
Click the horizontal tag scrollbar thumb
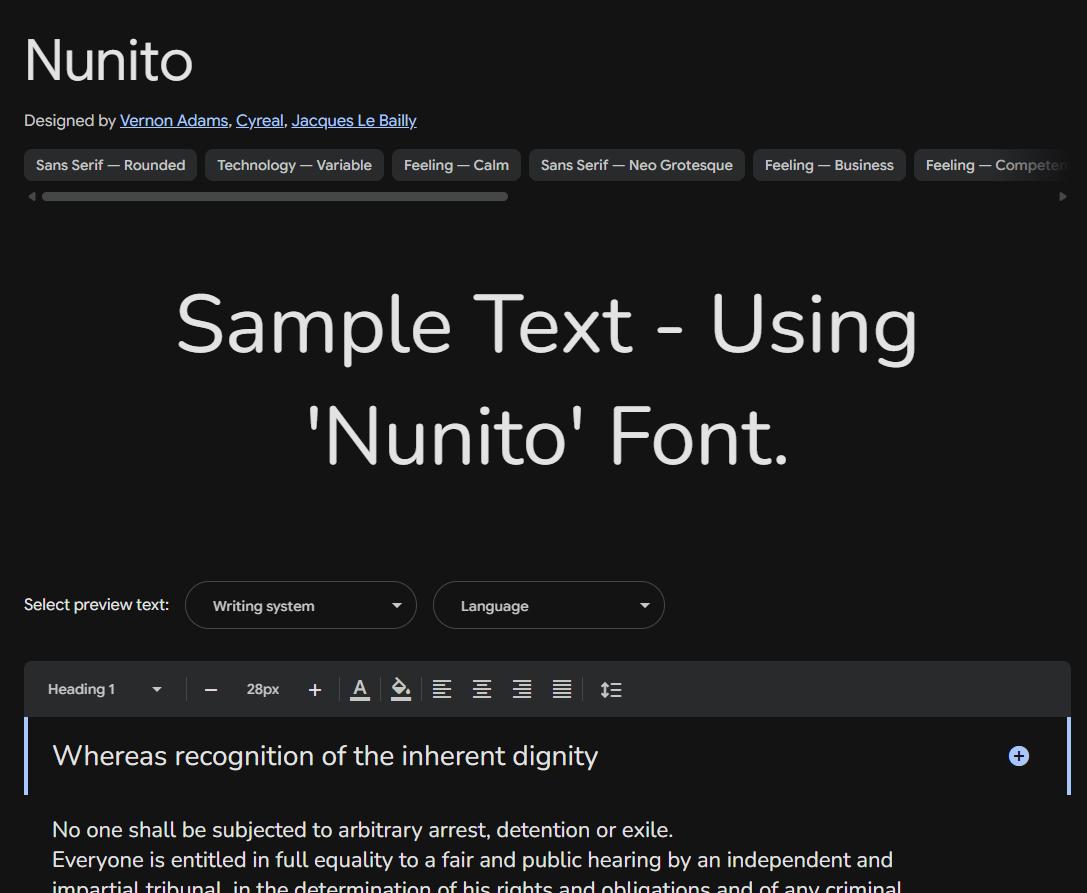(x=275, y=197)
